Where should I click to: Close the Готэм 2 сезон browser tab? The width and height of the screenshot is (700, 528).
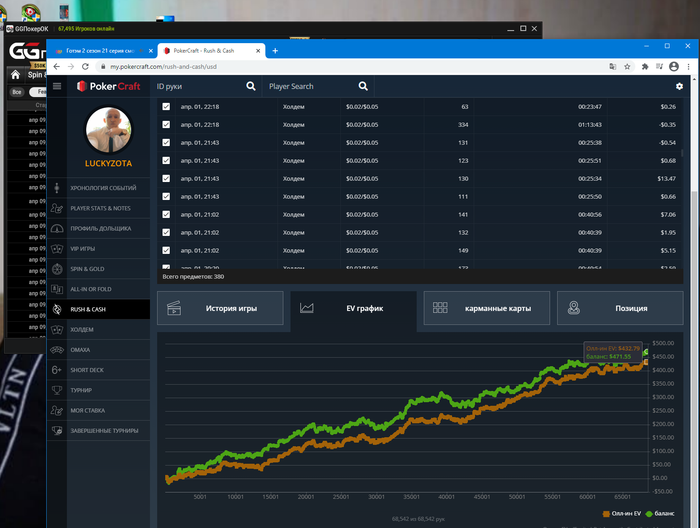coord(151,51)
